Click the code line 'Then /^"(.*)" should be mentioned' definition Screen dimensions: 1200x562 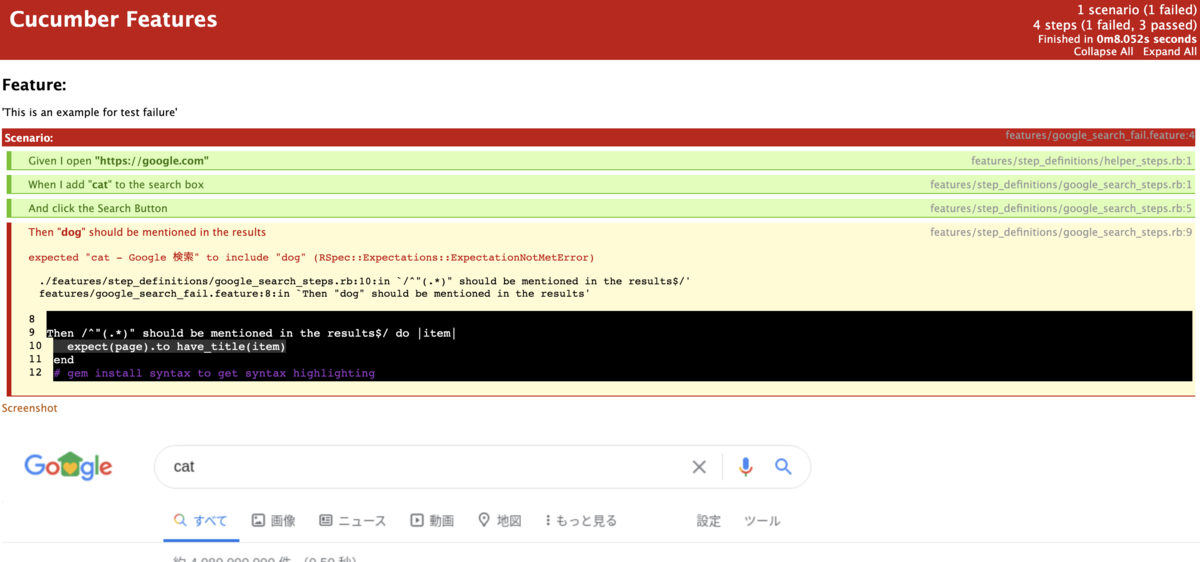[251, 333]
